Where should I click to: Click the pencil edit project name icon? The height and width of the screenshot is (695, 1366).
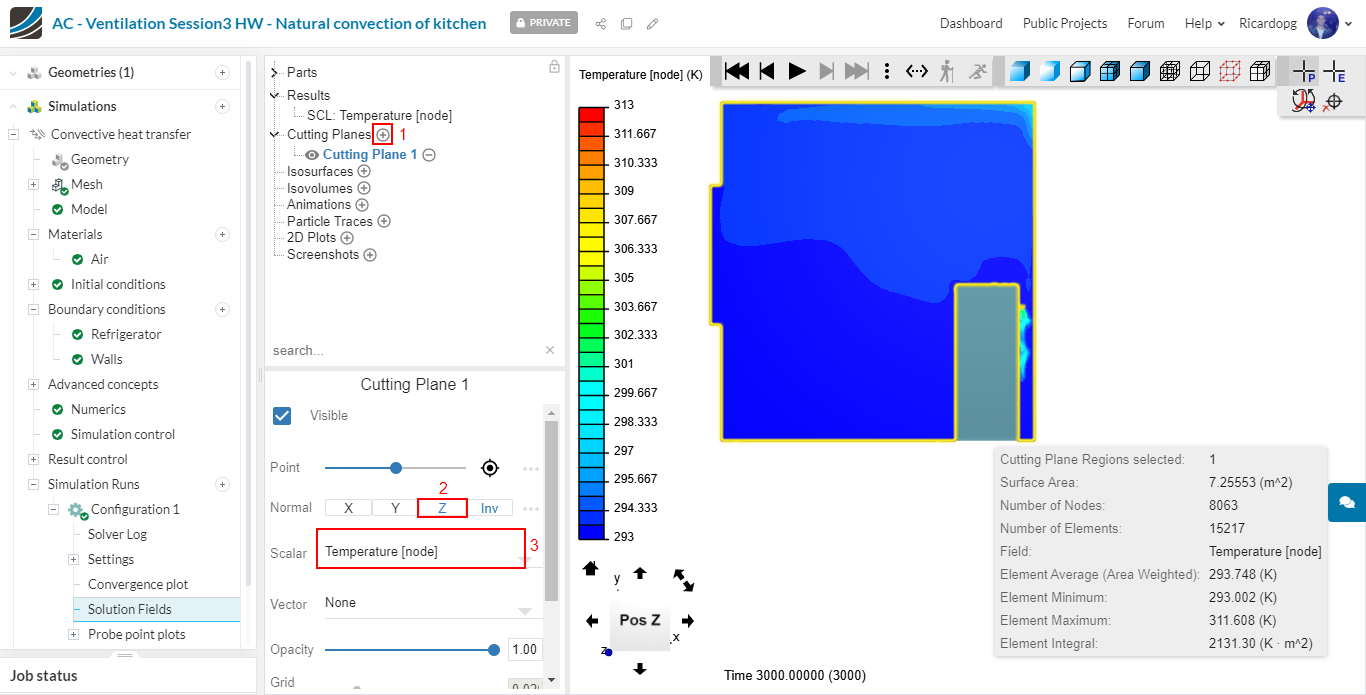click(652, 23)
